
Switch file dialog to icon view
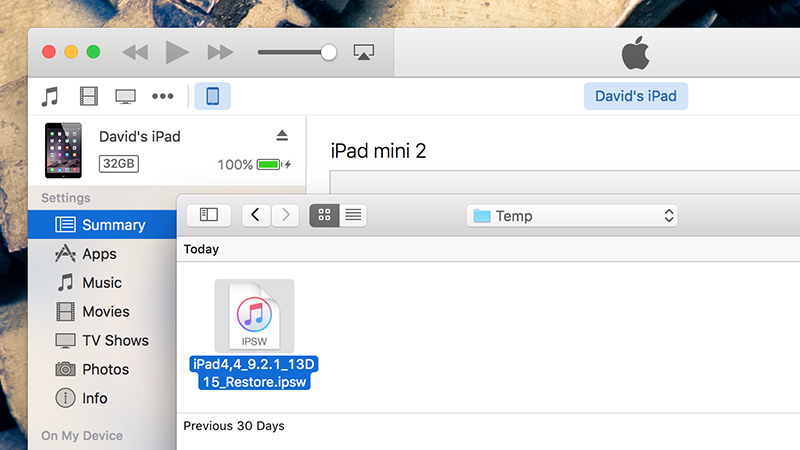(x=324, y=215)
